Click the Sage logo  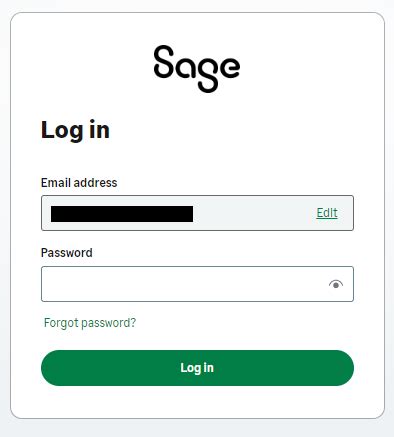tap(197, 69)
